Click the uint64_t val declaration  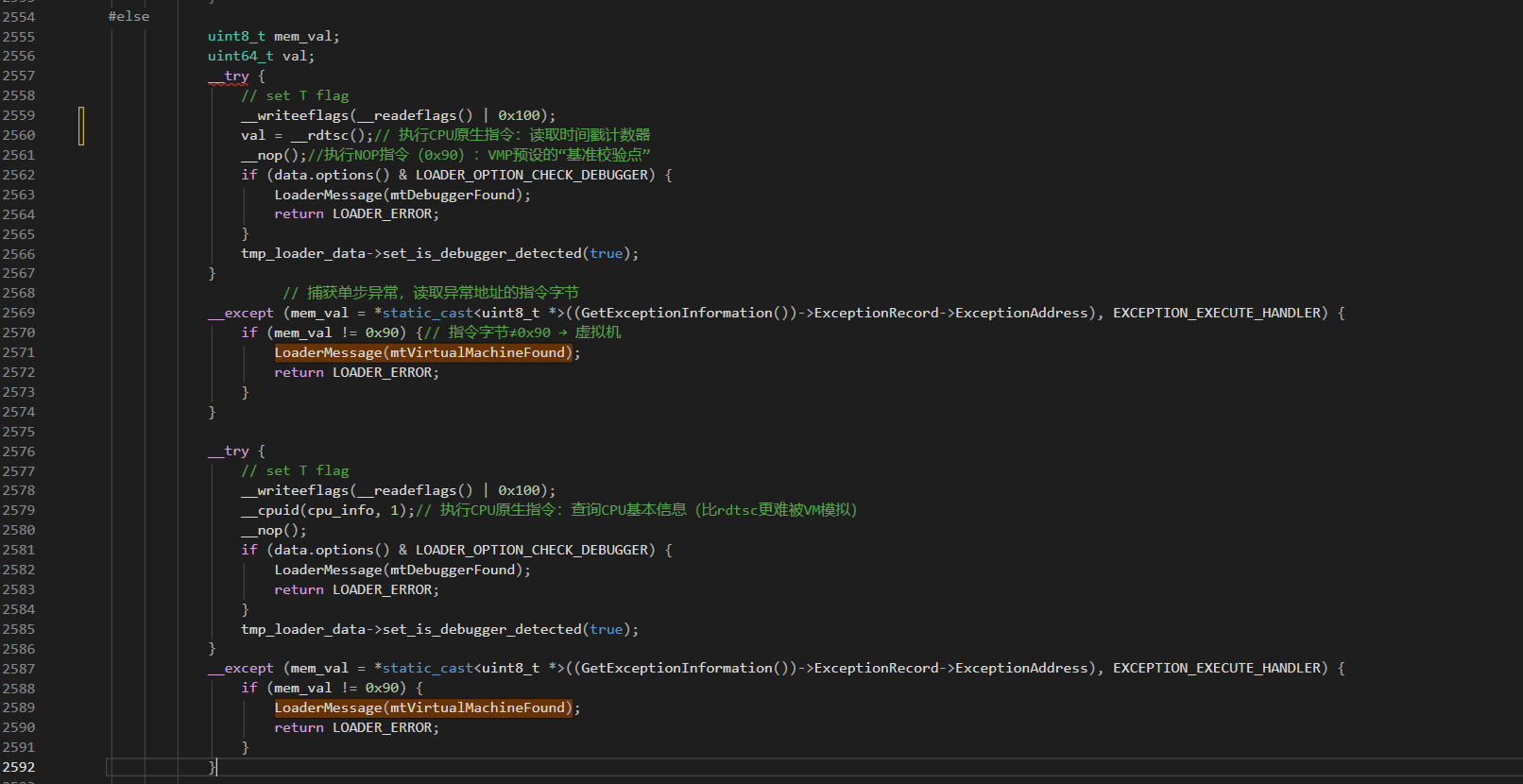tap(261, 56)
